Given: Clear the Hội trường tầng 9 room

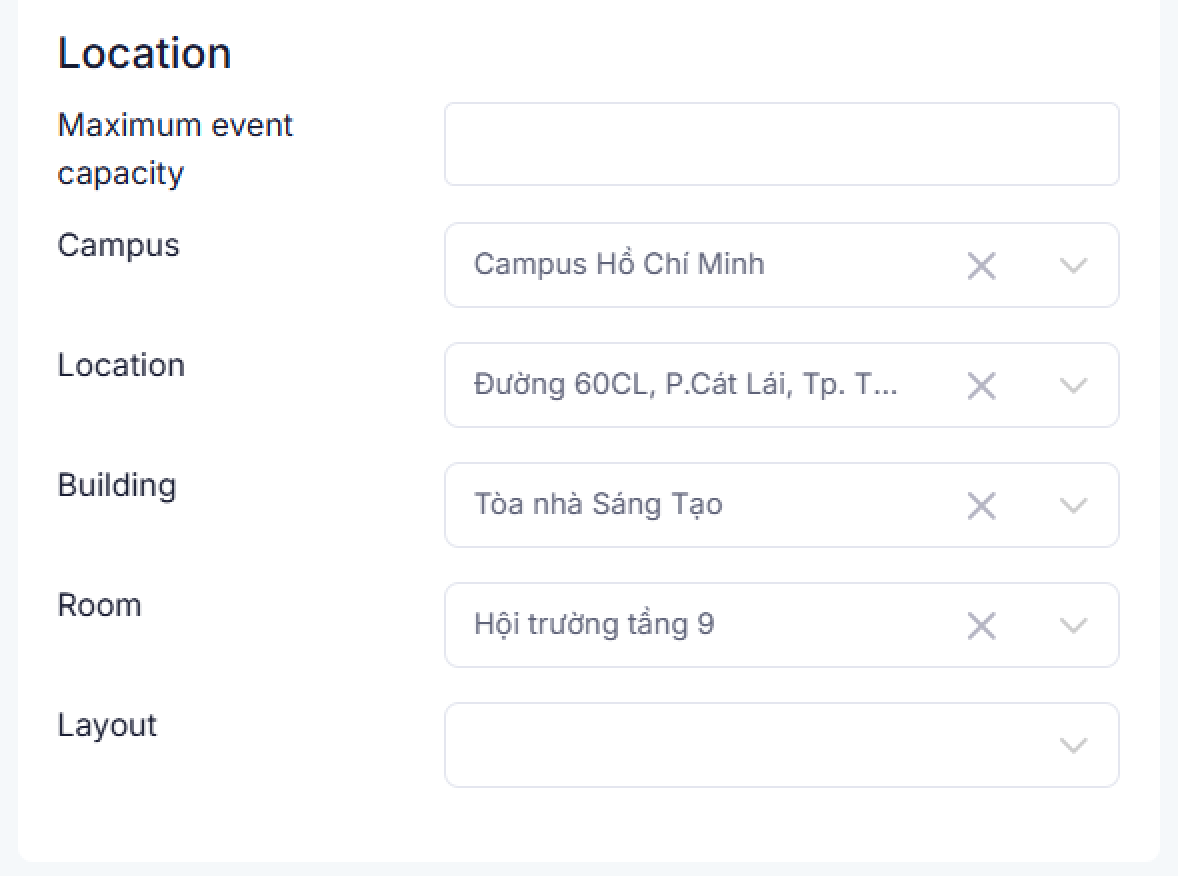Looking at the screenshot, I should pyautogui.click(x=981, y=626).
